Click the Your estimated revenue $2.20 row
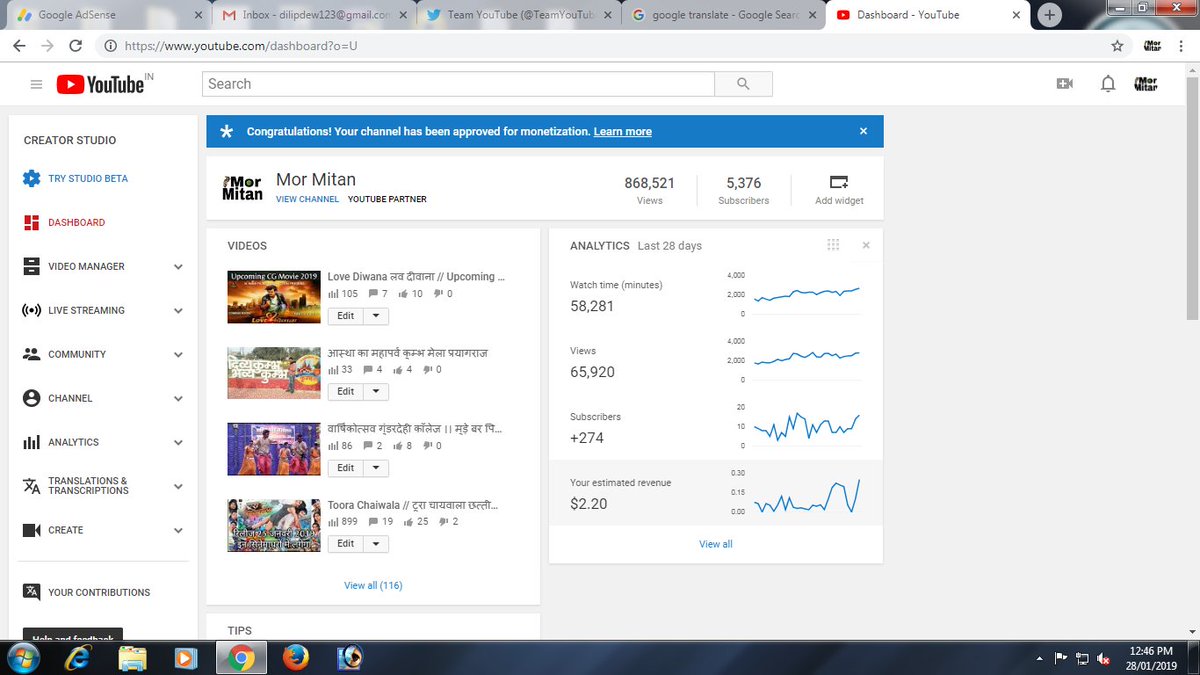The height and width of the screenshot is (675, 1200). [716, 493]
